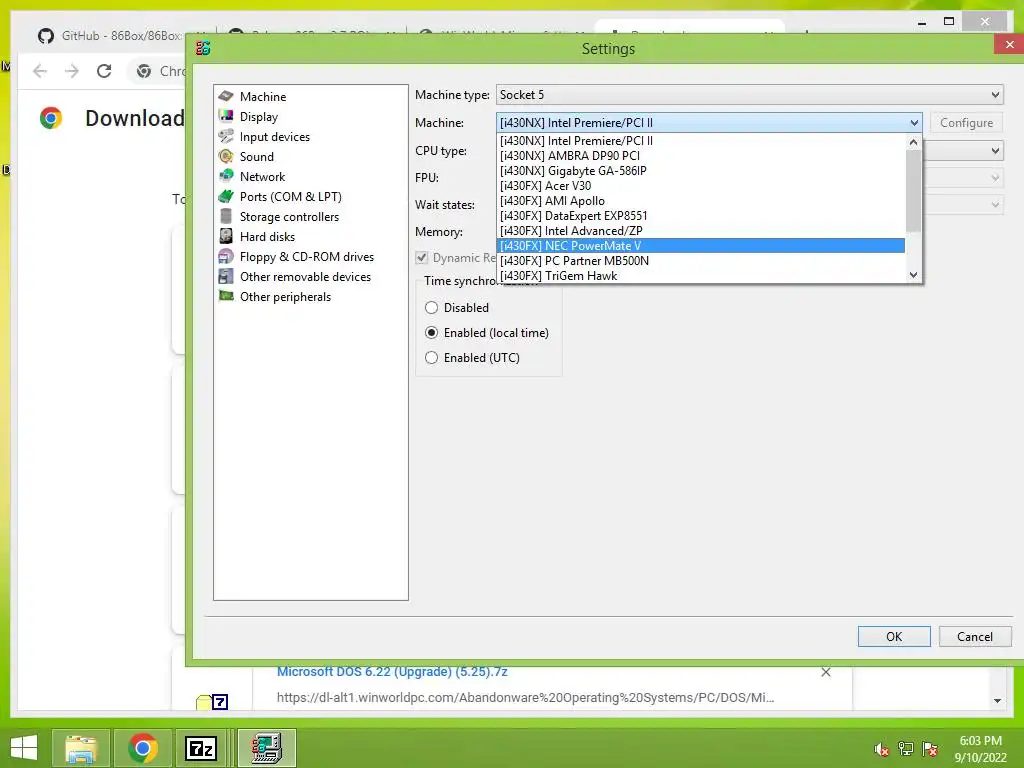This screenshot has width=1024, height=768.
Task: Open the Machine type dropdown
Action: tap(750, 95)
